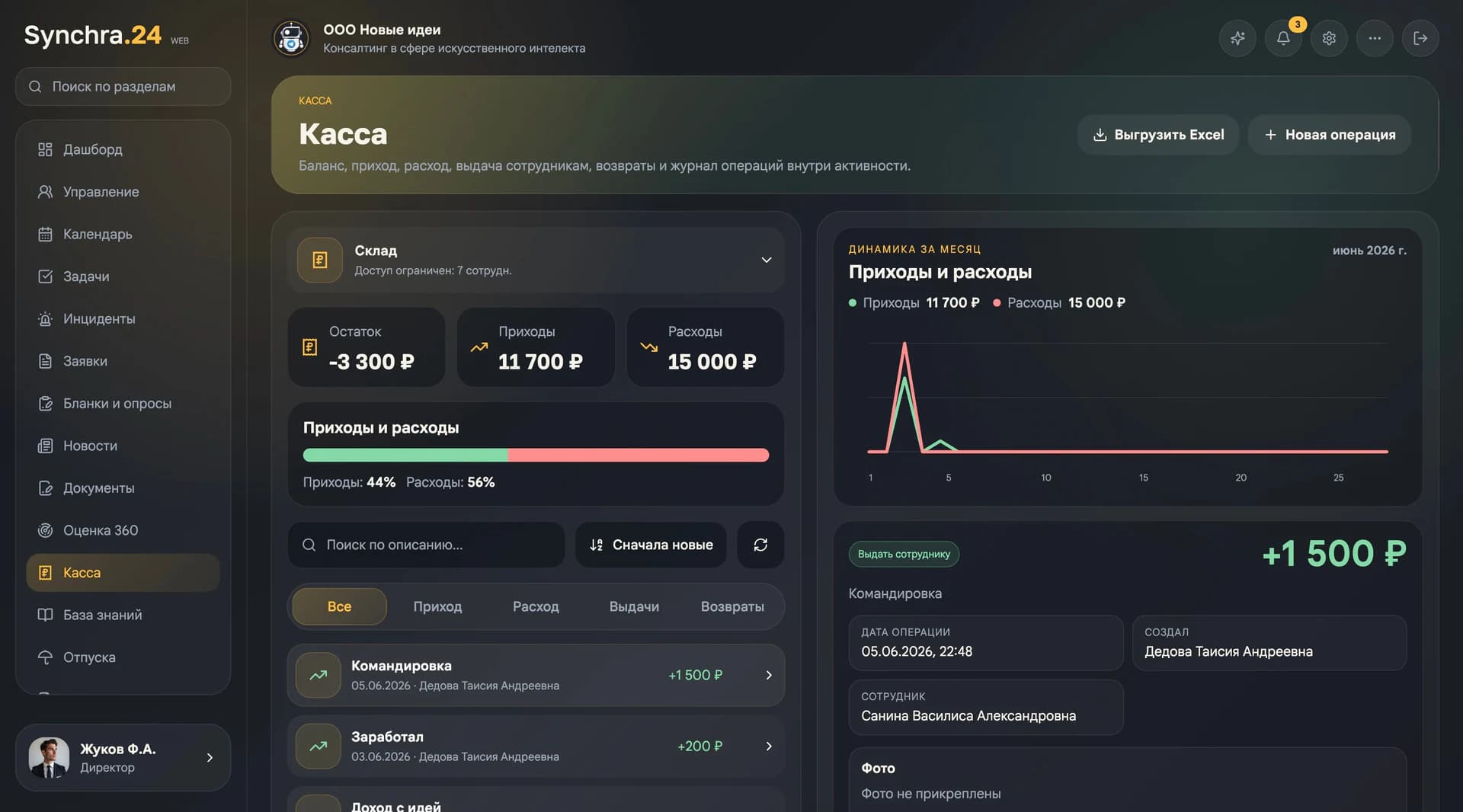Click the date 05.06.2026, 22:48
Image resolution: width=1463 pixels, height=812 pixels.
pyautogui.click(x=917, y=651)
